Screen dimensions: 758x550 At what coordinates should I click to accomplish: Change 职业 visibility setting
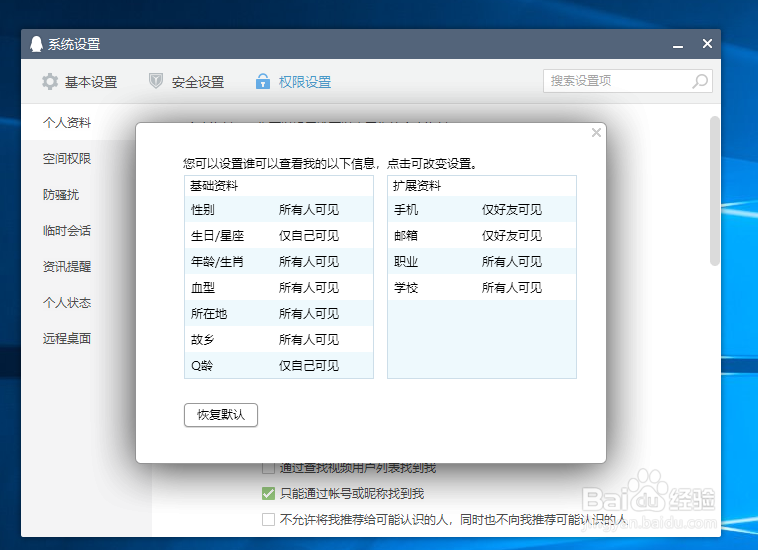coord(512,262)
